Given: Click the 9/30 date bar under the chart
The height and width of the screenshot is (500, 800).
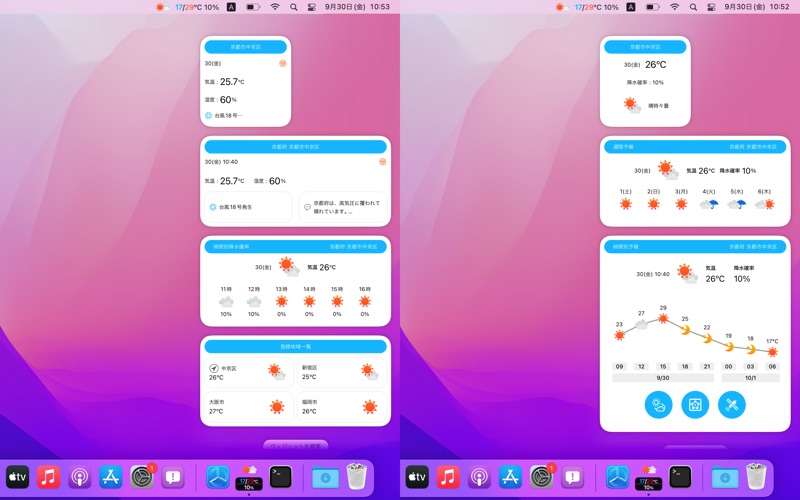Looking at the screenshot, I should click(663, 378).
